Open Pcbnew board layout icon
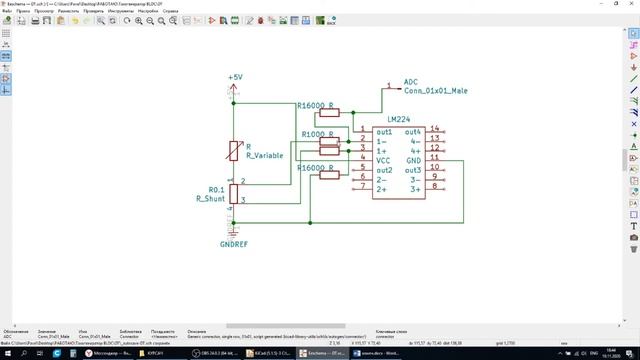 coord(320,20)
